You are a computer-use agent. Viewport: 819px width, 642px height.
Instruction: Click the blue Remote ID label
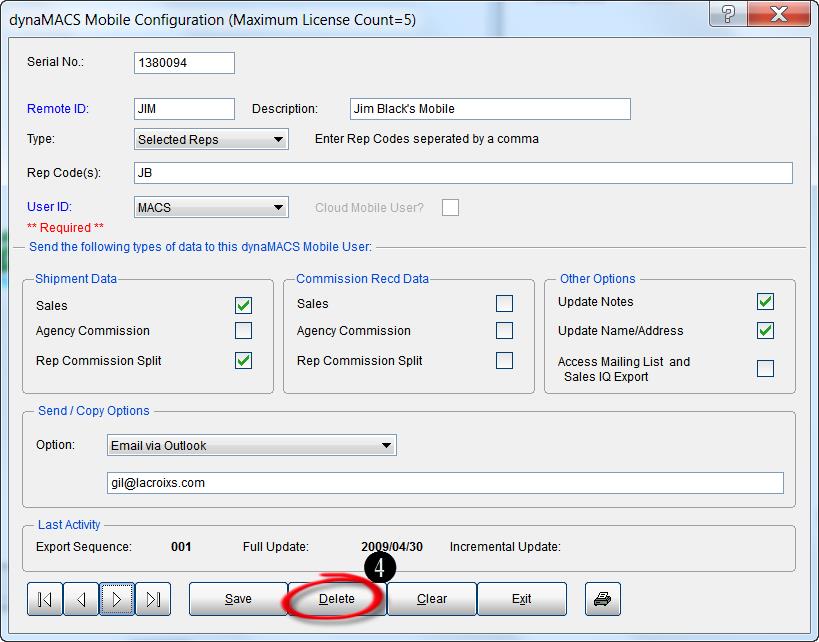coord(58,109)
